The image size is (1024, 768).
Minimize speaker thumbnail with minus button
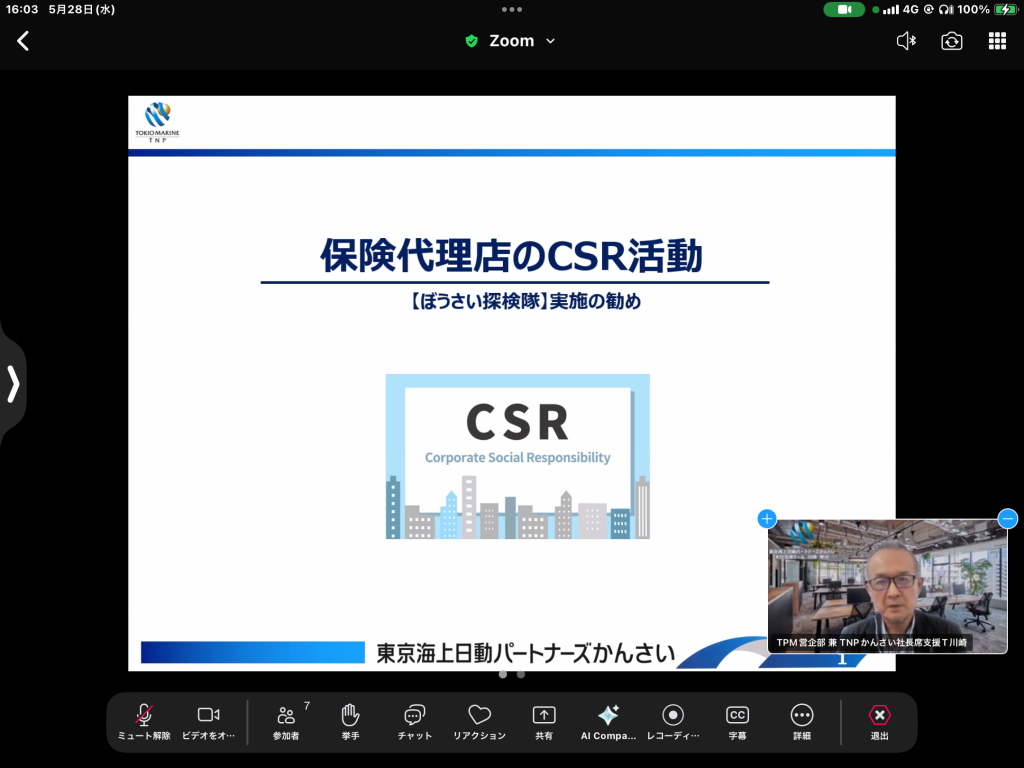1008,519
